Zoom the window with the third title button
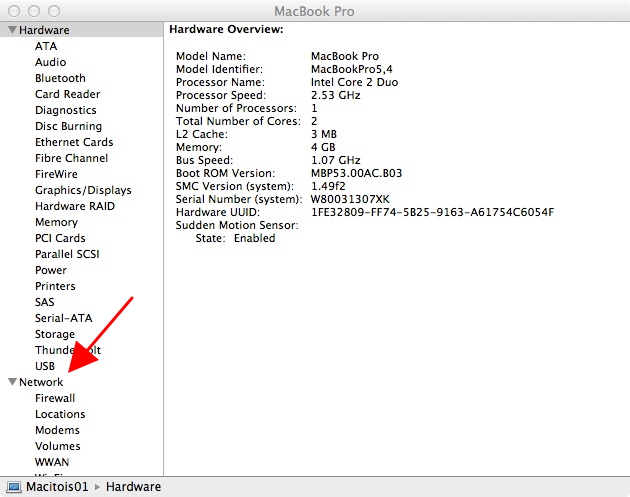Screen dimensions: 630x497 point(54,11)
